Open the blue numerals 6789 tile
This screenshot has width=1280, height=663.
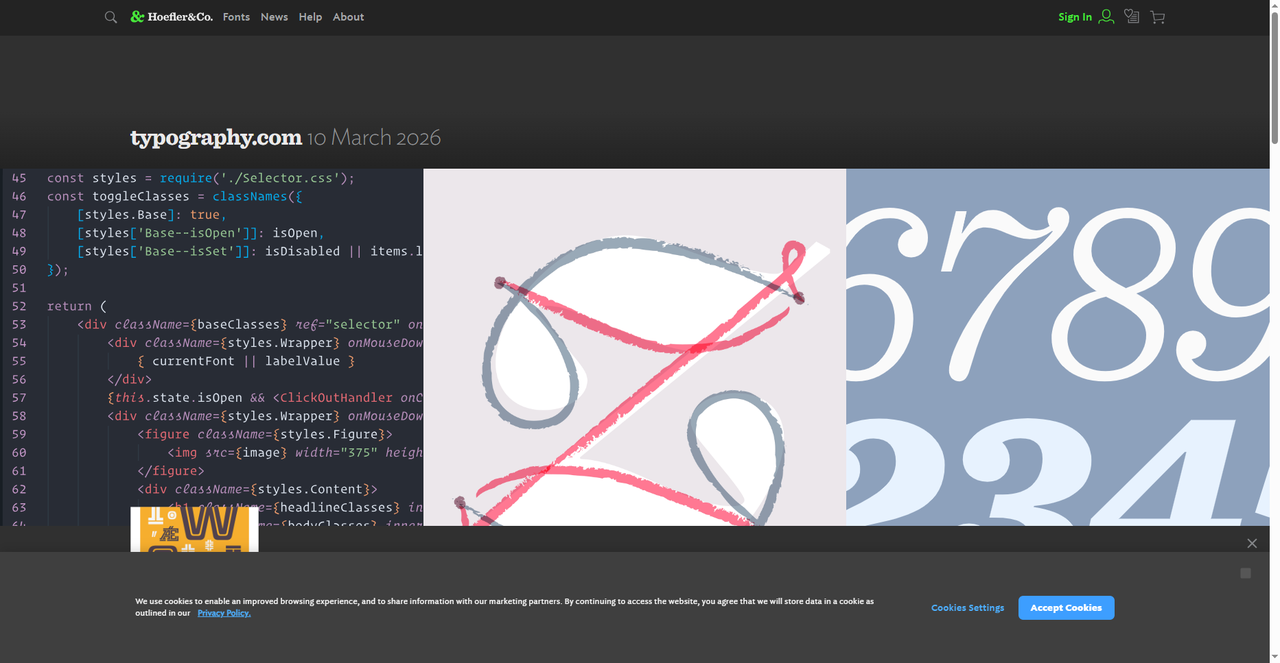[x=1060, y=345]
